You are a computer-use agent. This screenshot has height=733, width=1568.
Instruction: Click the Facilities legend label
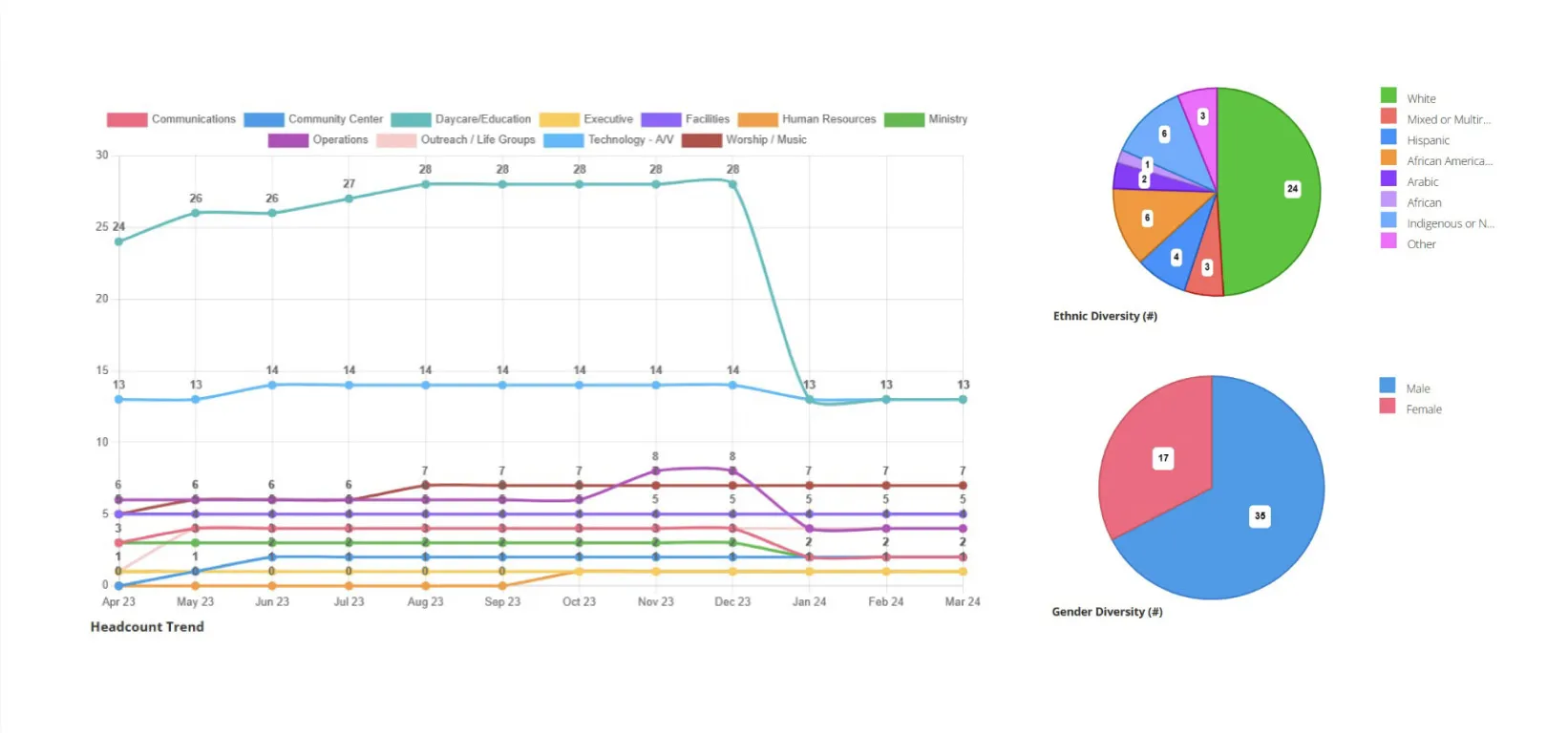(x=708, y=119)
